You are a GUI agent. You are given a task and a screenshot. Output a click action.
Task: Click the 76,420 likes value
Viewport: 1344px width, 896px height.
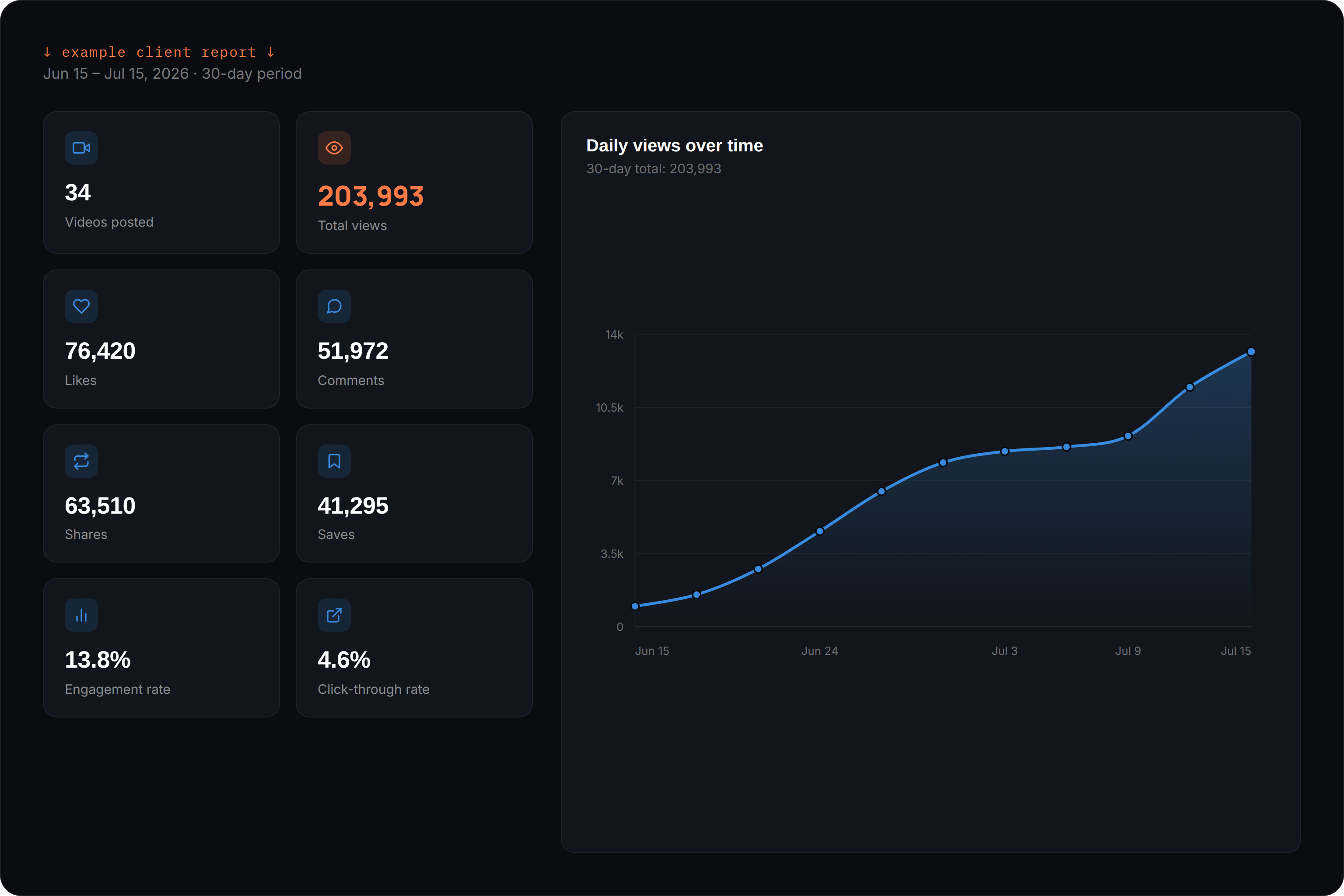point(100,351)
